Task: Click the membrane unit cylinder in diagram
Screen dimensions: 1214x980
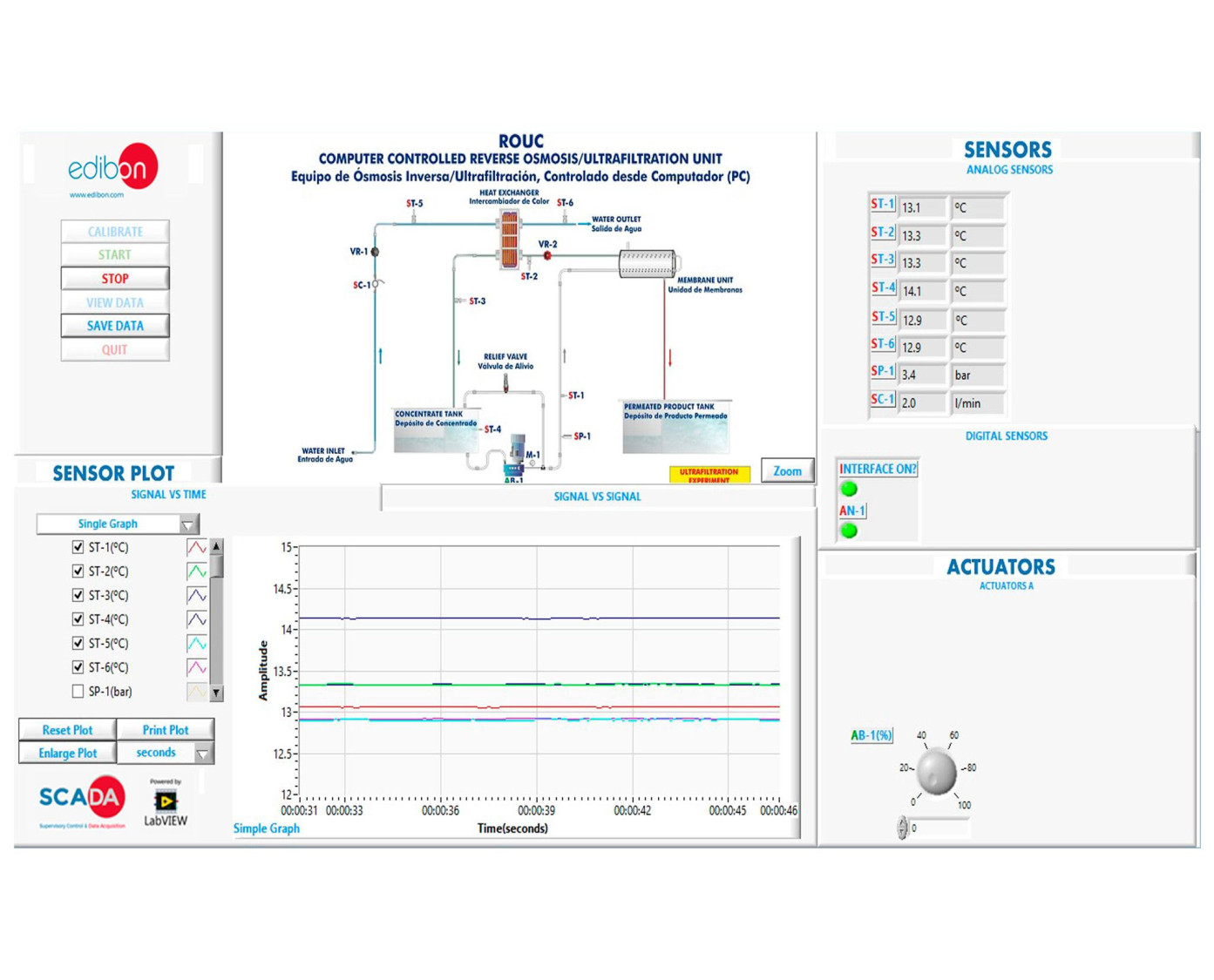Action: click(648, 263)
